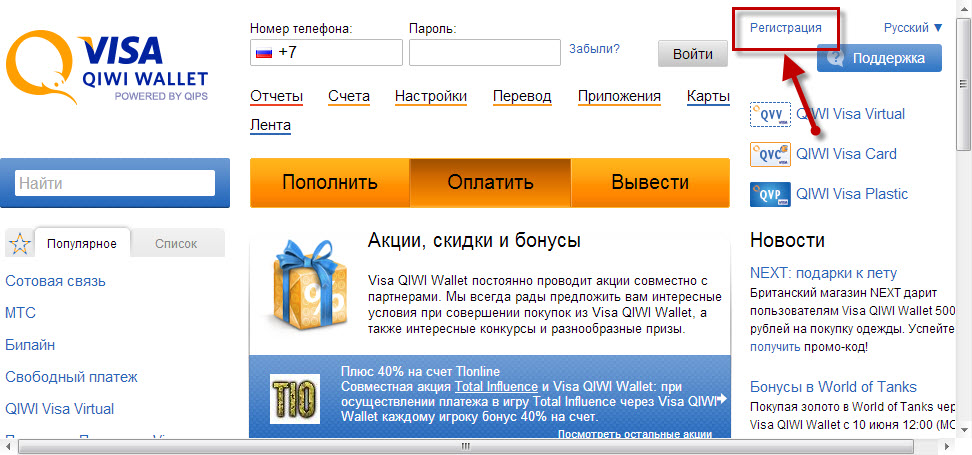Viewport: 972px width, 455px height.
Task: Switch to the Популярное tab
Action: pos(82,244)
